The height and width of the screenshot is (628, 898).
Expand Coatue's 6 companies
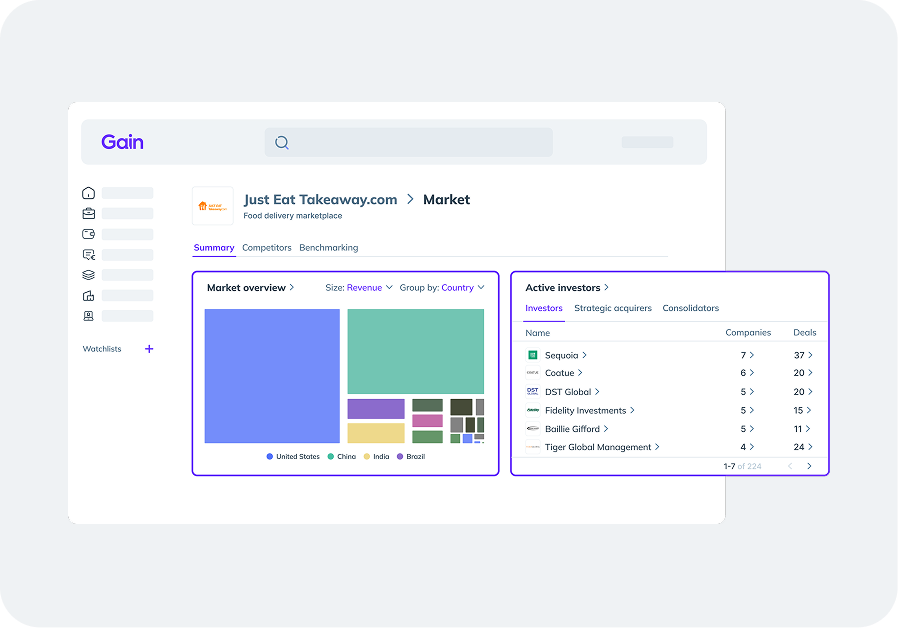pos(747,373)
